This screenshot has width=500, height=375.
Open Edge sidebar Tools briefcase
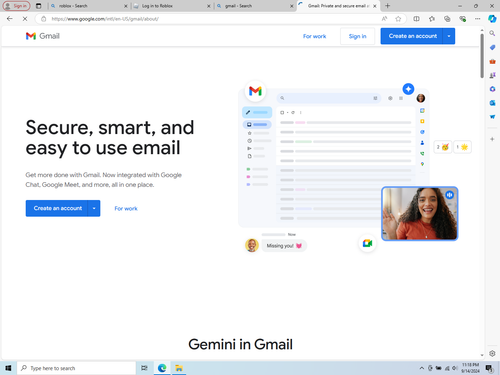pyautogui.click(x=492, y=61)
